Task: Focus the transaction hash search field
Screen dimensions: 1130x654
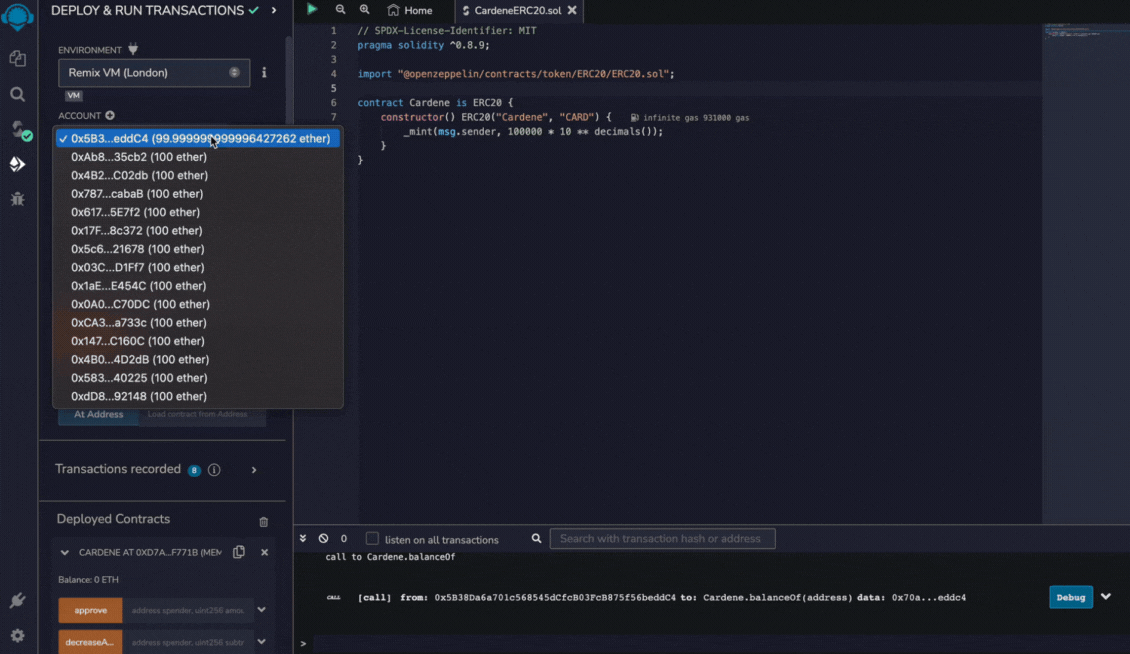Action: pos(662,539)
